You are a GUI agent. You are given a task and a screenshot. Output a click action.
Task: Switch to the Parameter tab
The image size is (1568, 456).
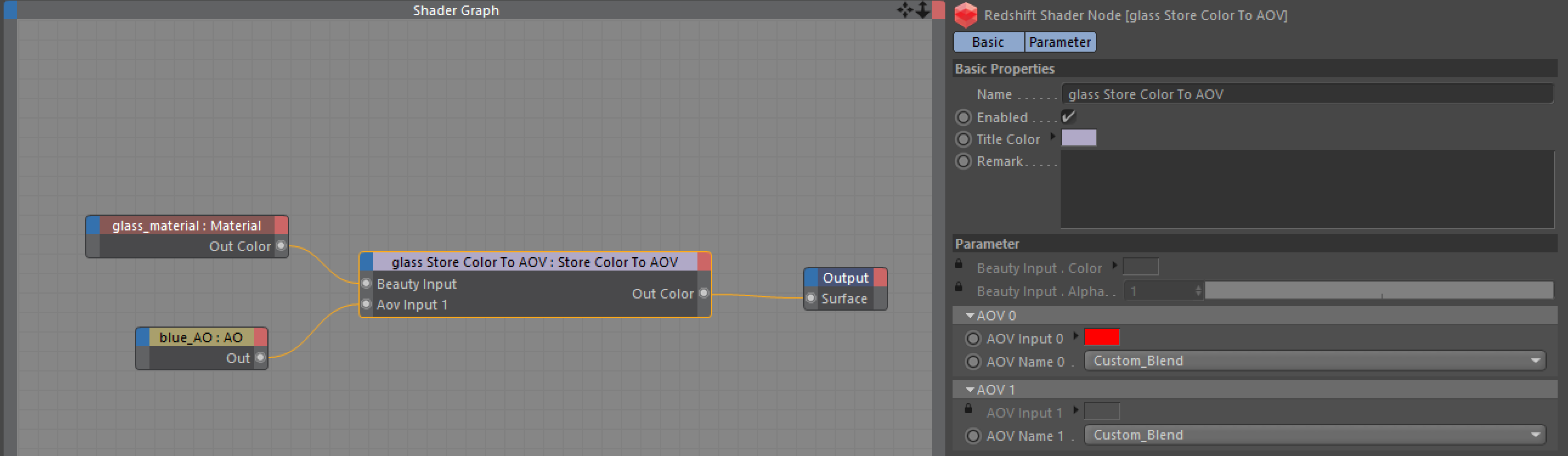[1060, 42]
